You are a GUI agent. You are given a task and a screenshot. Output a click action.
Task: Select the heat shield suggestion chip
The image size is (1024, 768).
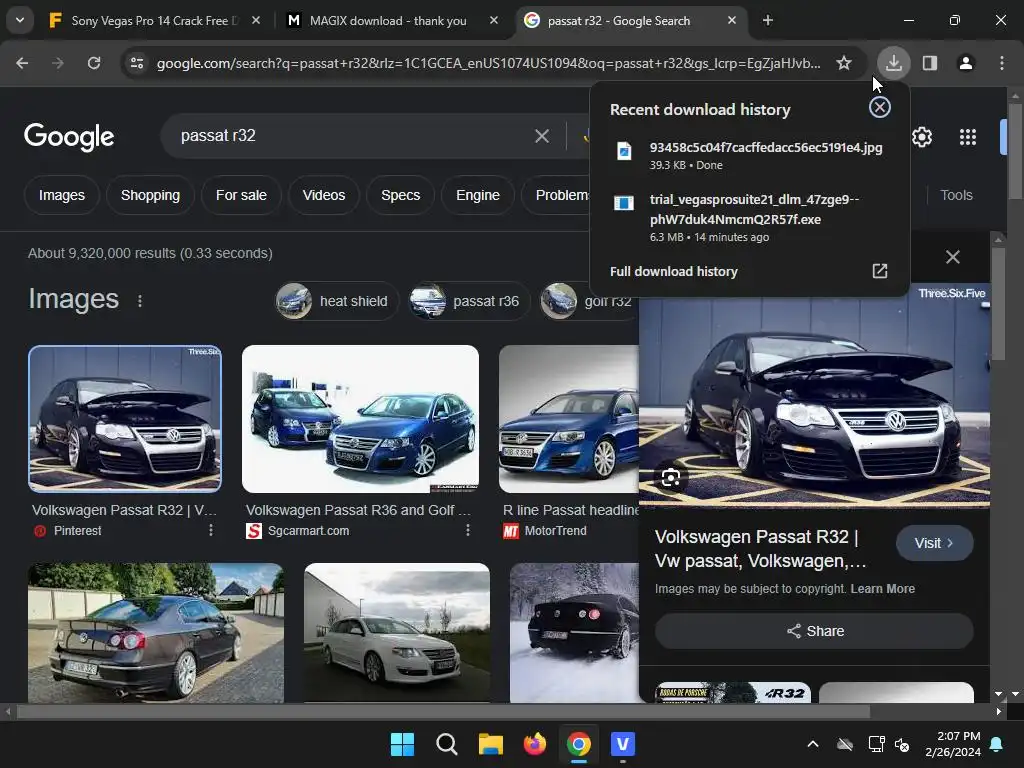pos(337,301)
